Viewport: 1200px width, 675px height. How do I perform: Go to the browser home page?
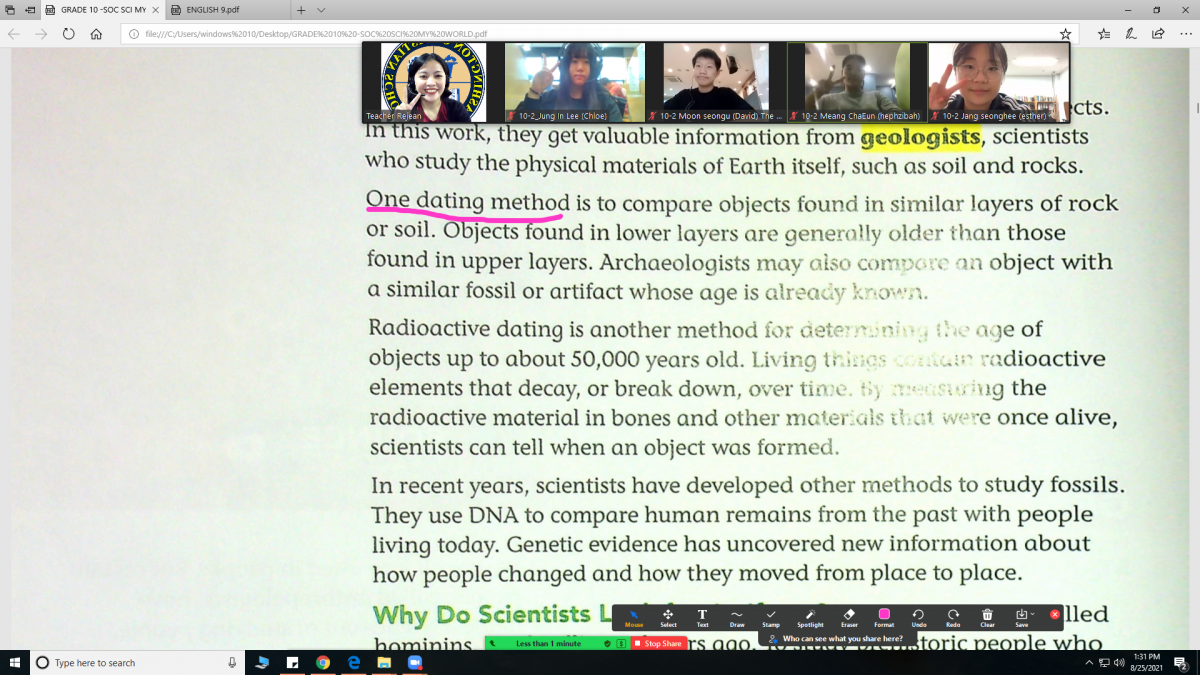click(96, 33)
